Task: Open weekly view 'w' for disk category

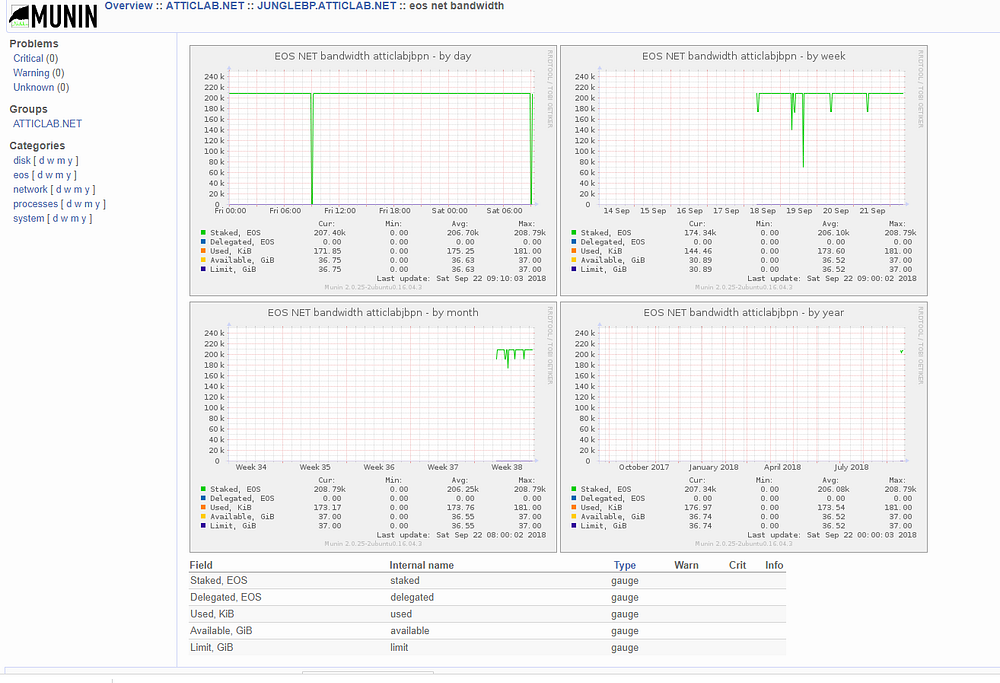Action: (50, 161)
